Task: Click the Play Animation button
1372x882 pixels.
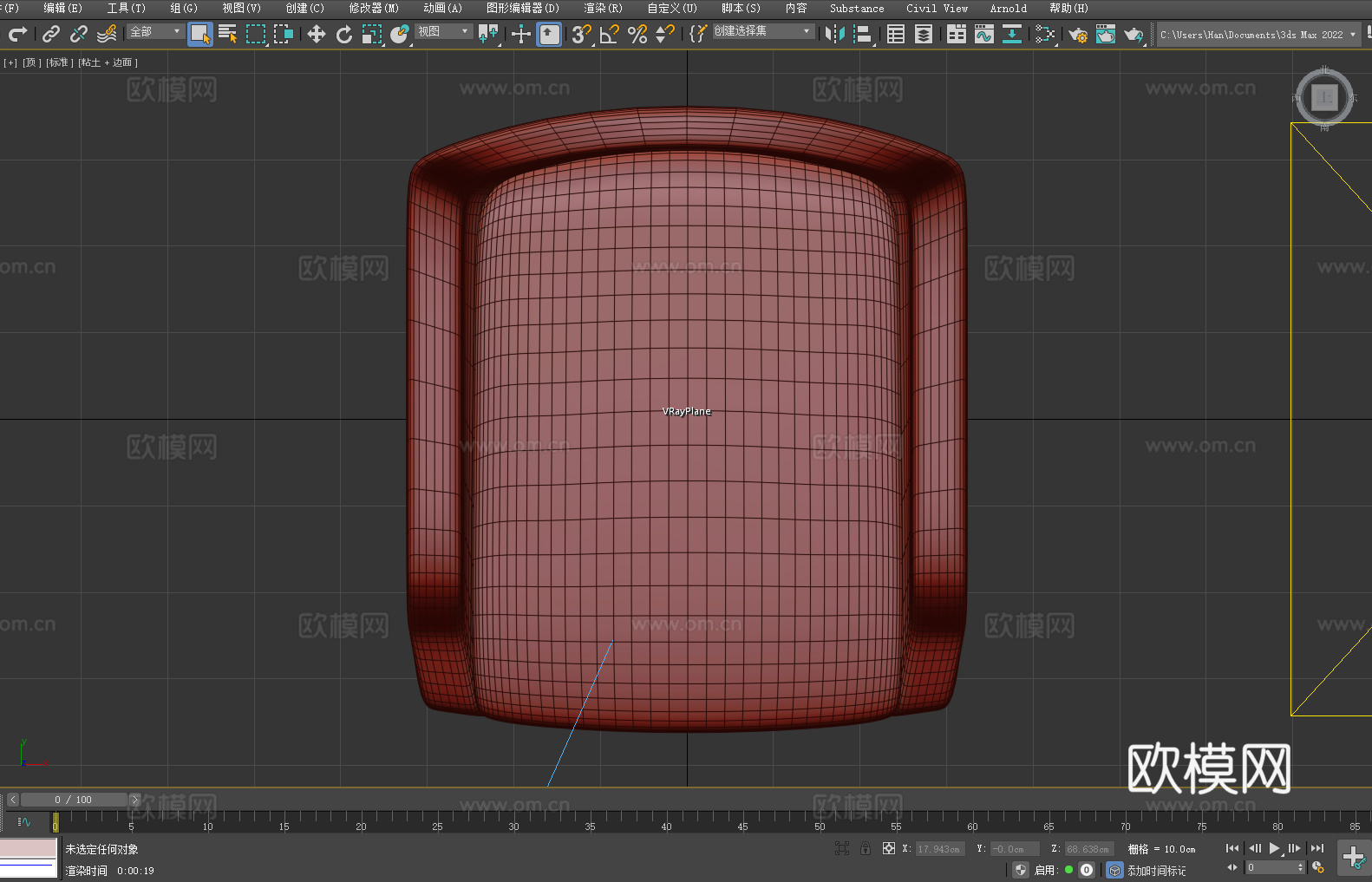Action: 1275,848
